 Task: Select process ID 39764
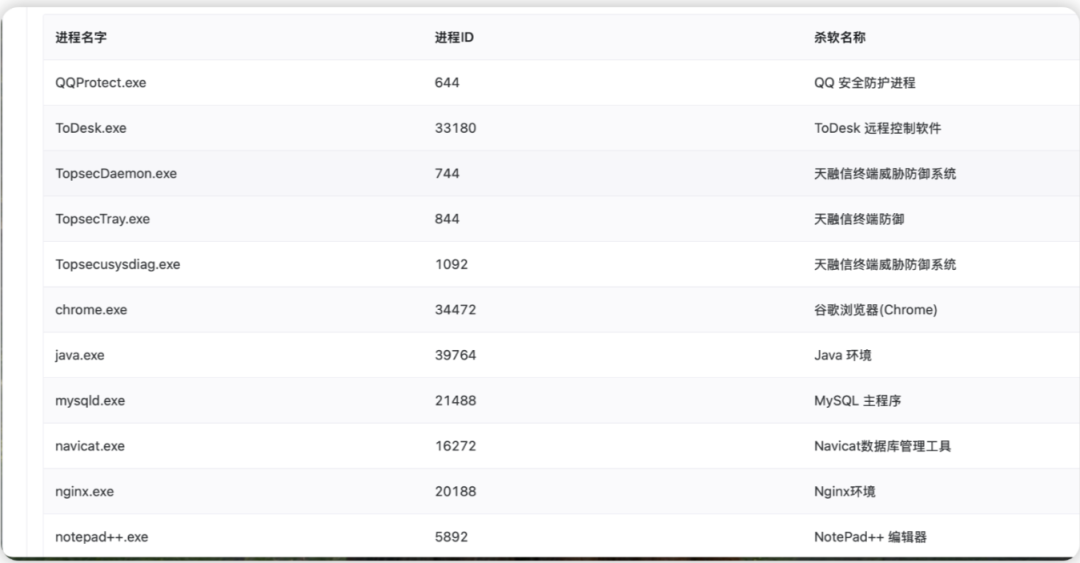455,356
